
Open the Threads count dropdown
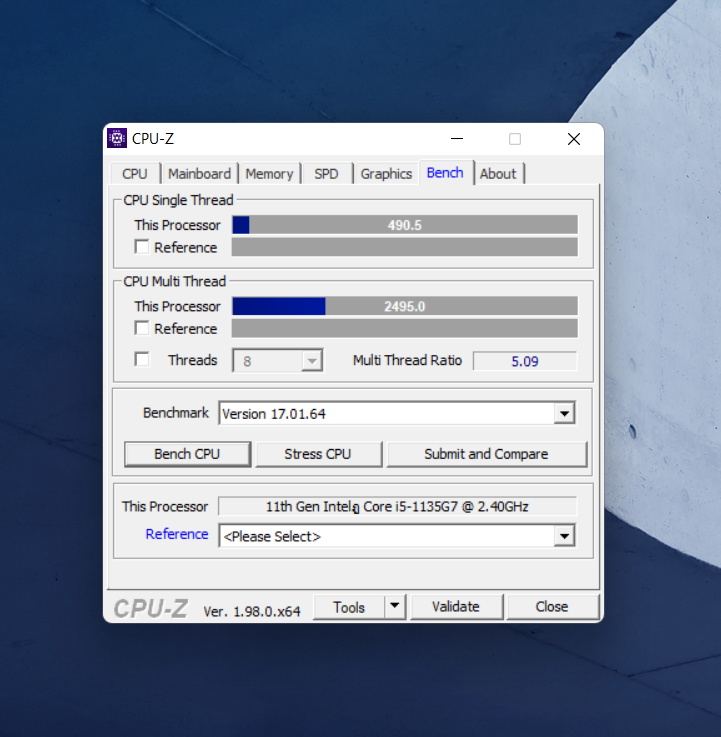277,361
